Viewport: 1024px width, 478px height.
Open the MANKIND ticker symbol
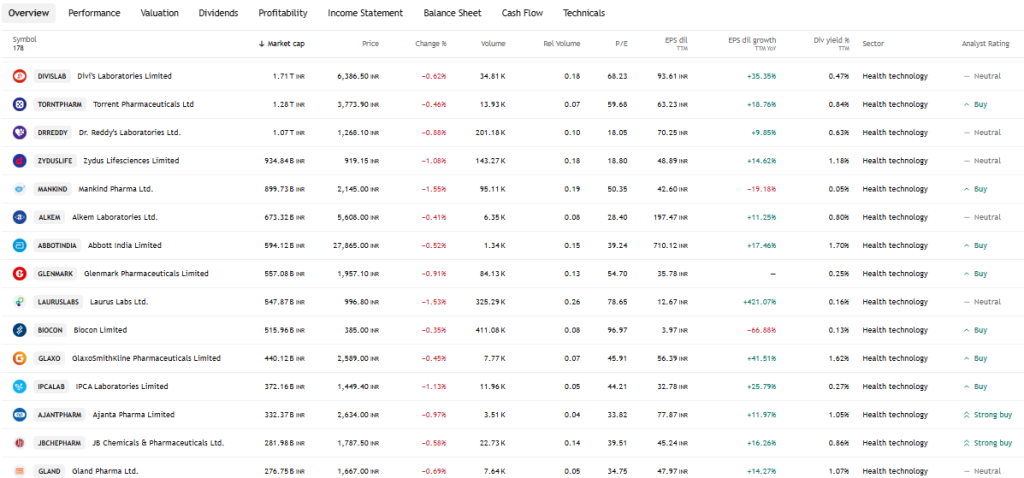52,189
